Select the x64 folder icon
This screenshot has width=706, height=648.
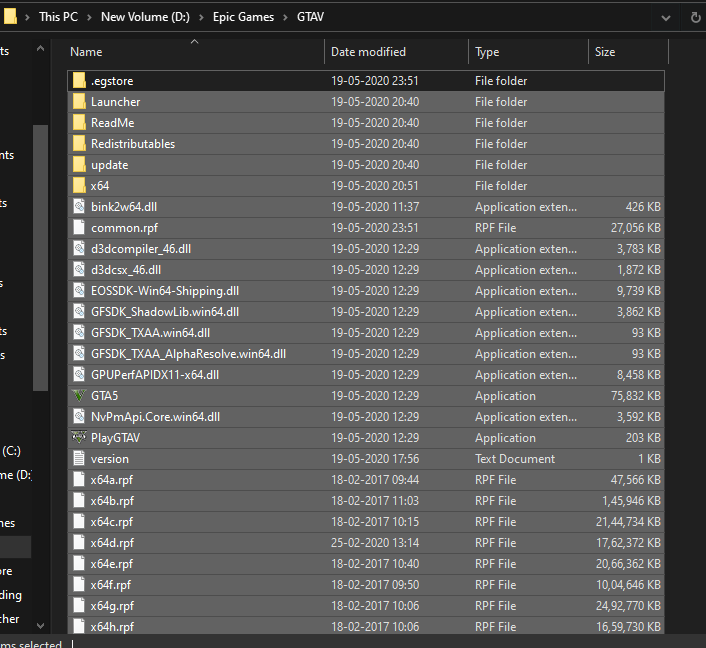coord(79,186)
